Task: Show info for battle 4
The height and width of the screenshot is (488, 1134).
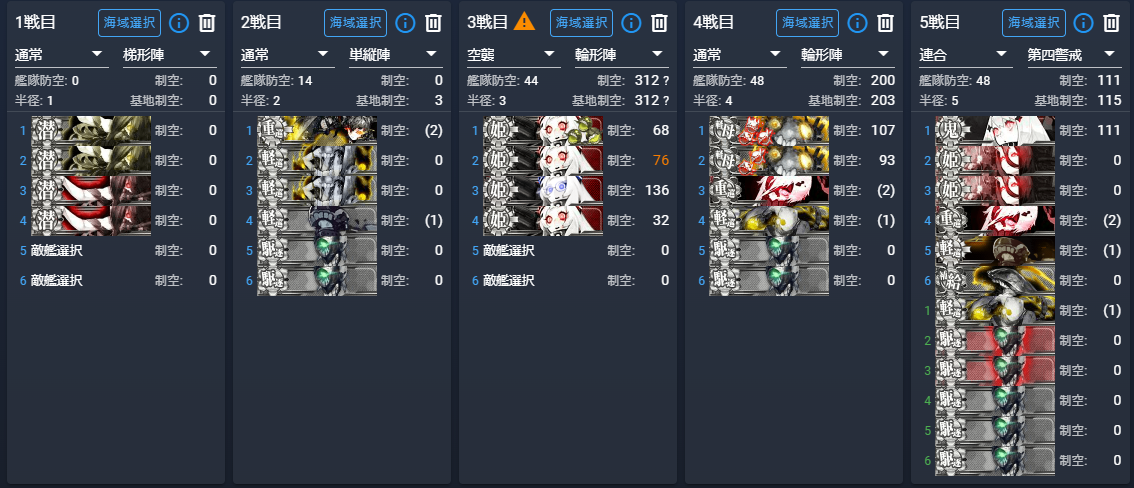Action: 857,23
